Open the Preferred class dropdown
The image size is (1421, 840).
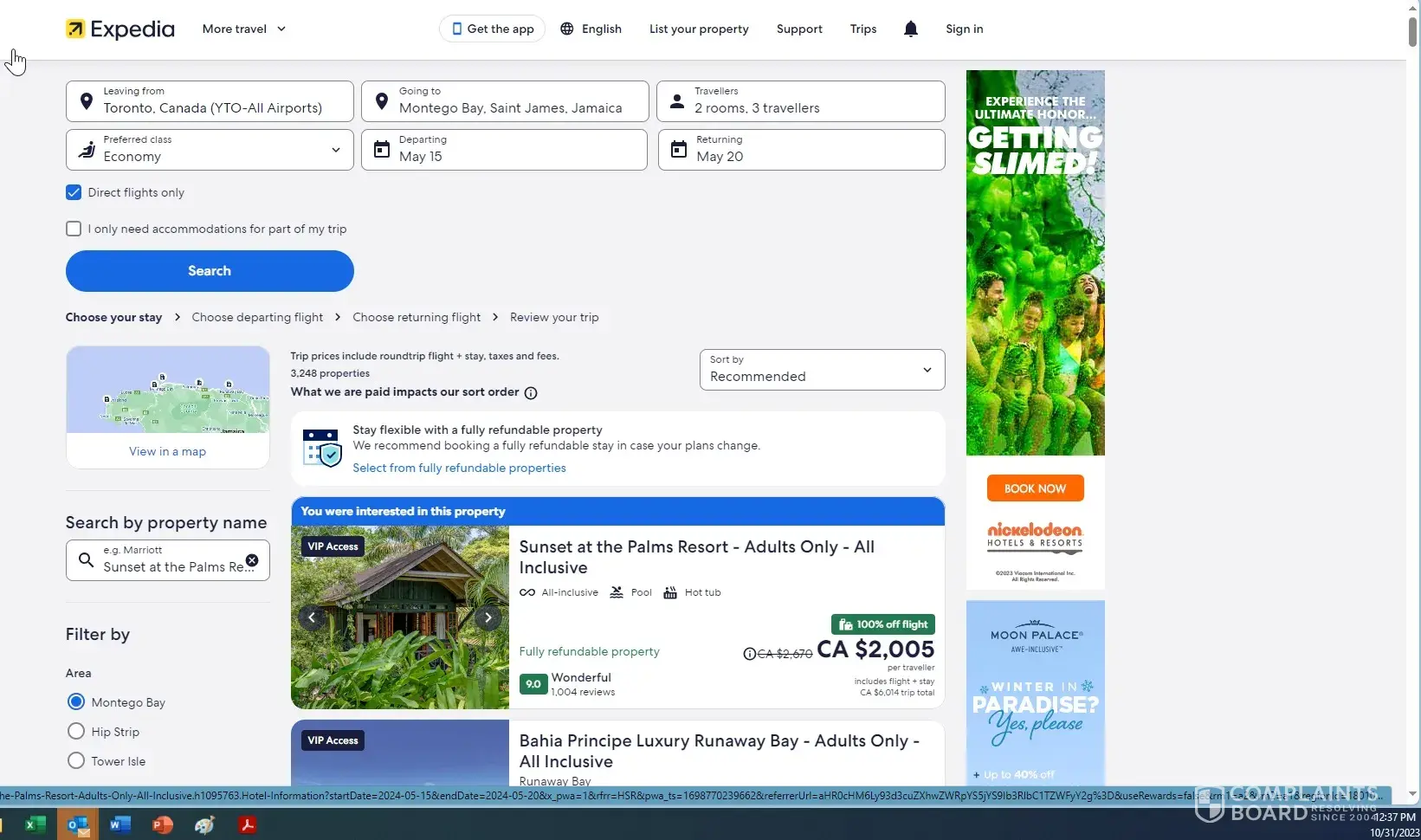[210, 150]
